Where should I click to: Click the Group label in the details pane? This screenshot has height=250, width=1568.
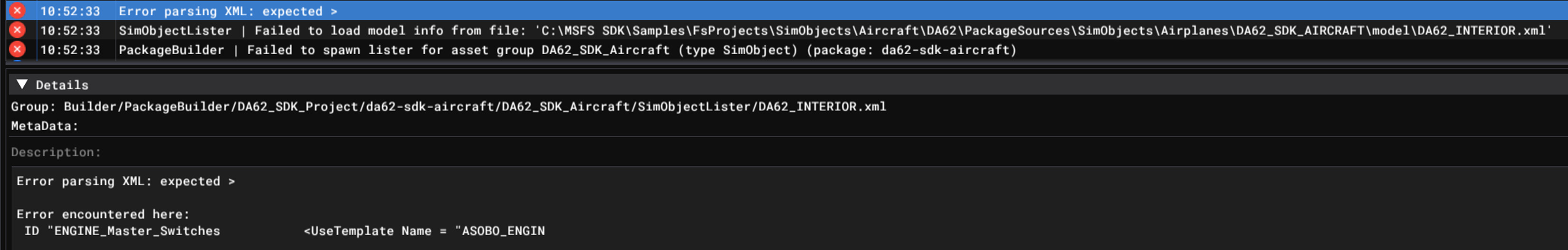tap(33, 106)
